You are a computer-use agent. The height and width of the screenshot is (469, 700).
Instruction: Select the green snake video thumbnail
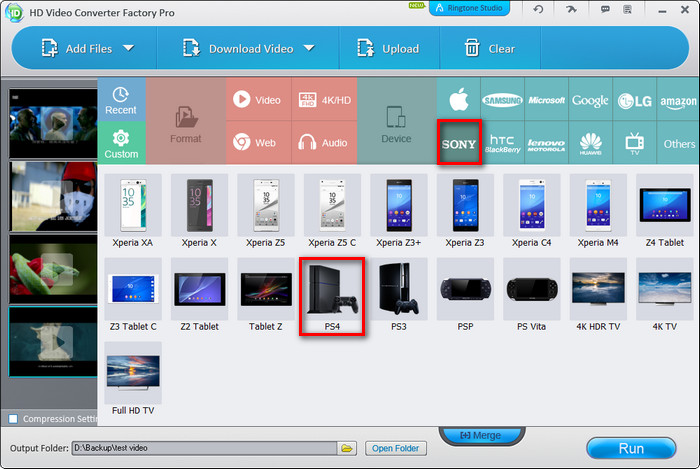click(53, 270)
